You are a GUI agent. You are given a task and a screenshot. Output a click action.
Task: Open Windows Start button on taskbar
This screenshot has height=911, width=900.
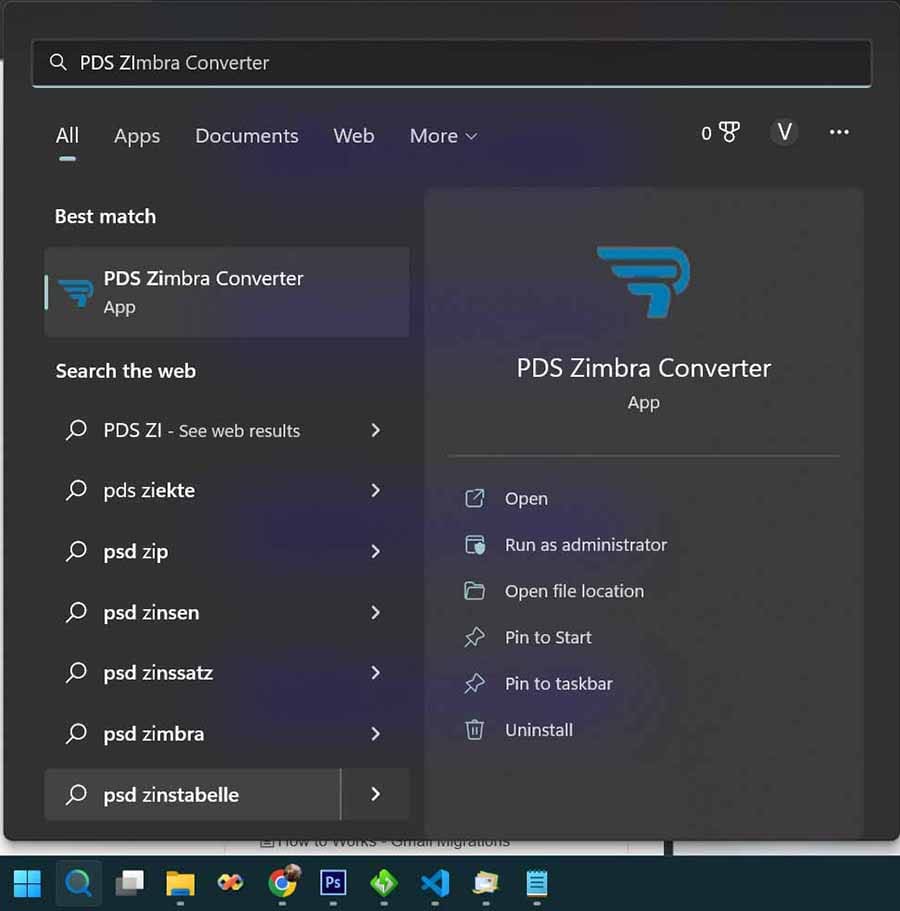click(27, 883)
